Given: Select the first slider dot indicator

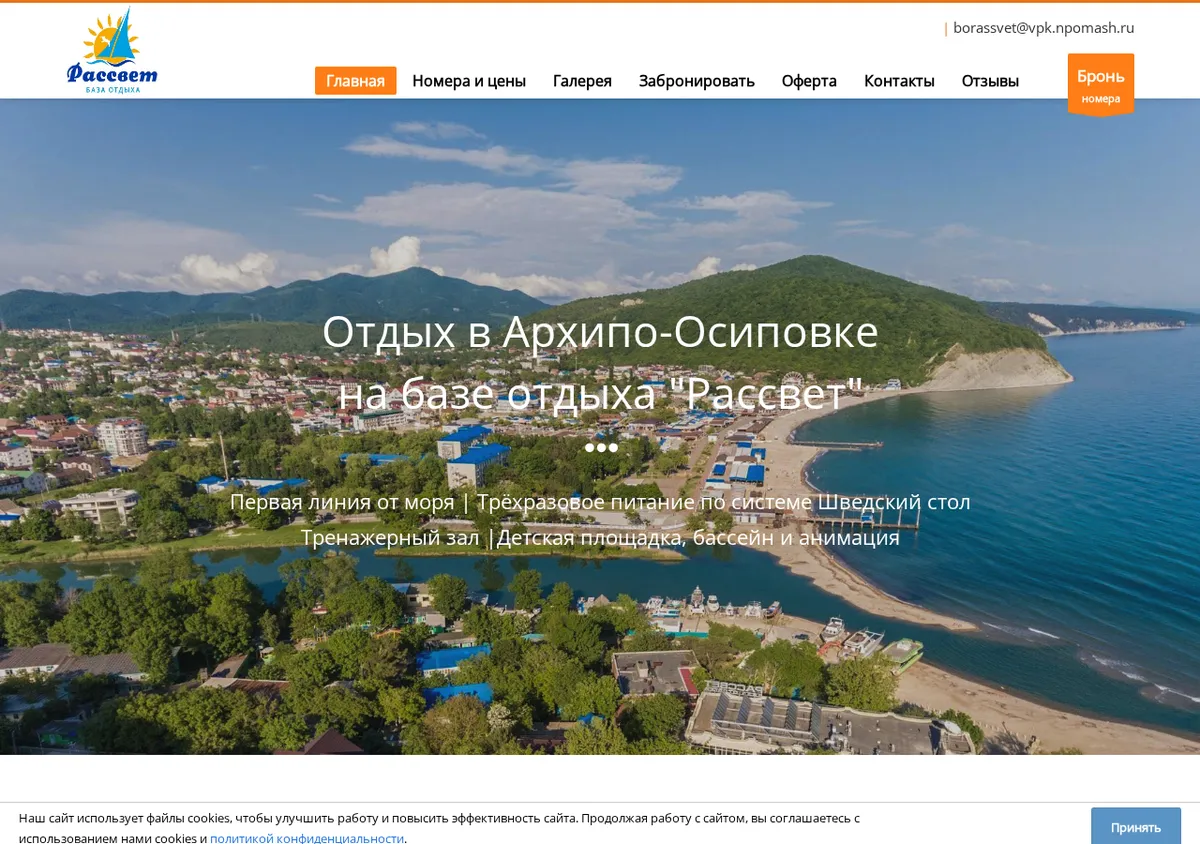Looking at the screenshot, I should (590, 447).
